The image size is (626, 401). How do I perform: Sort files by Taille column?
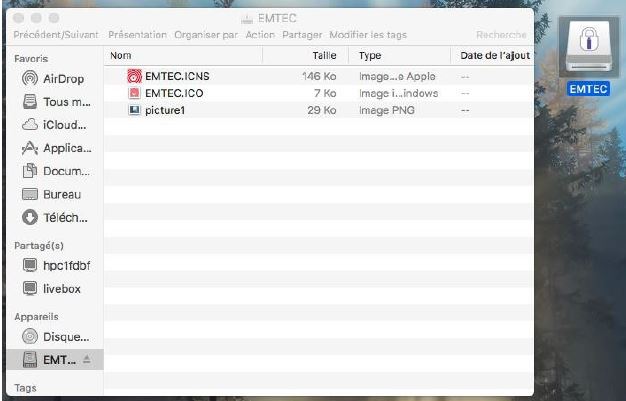point(324,56)
